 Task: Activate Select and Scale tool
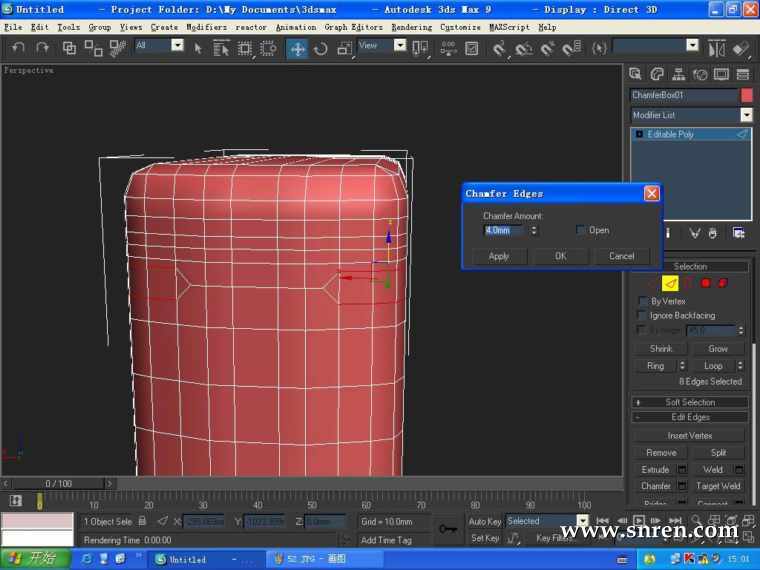click(345, 48)
